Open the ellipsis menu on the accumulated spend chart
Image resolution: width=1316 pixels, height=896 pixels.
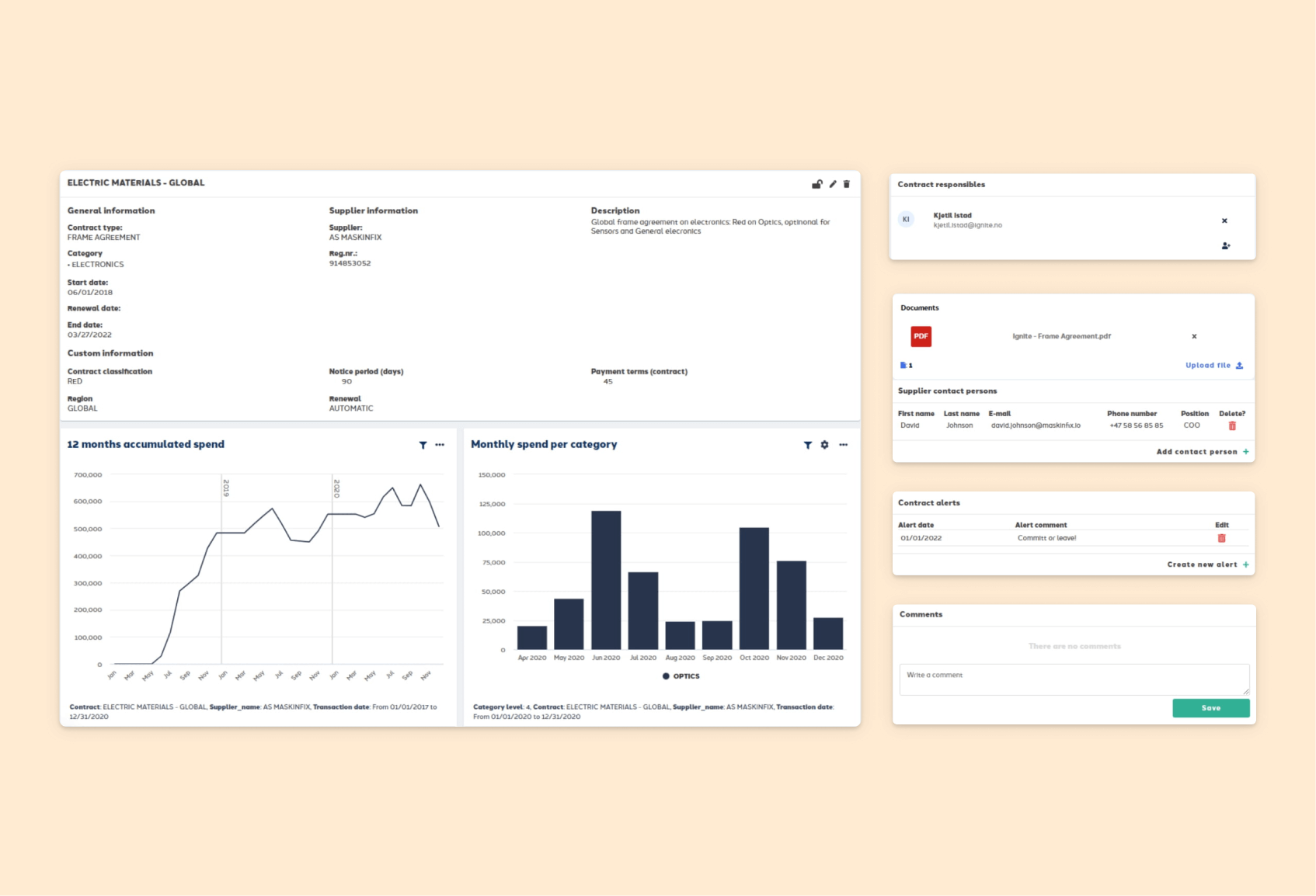[440, 445]
